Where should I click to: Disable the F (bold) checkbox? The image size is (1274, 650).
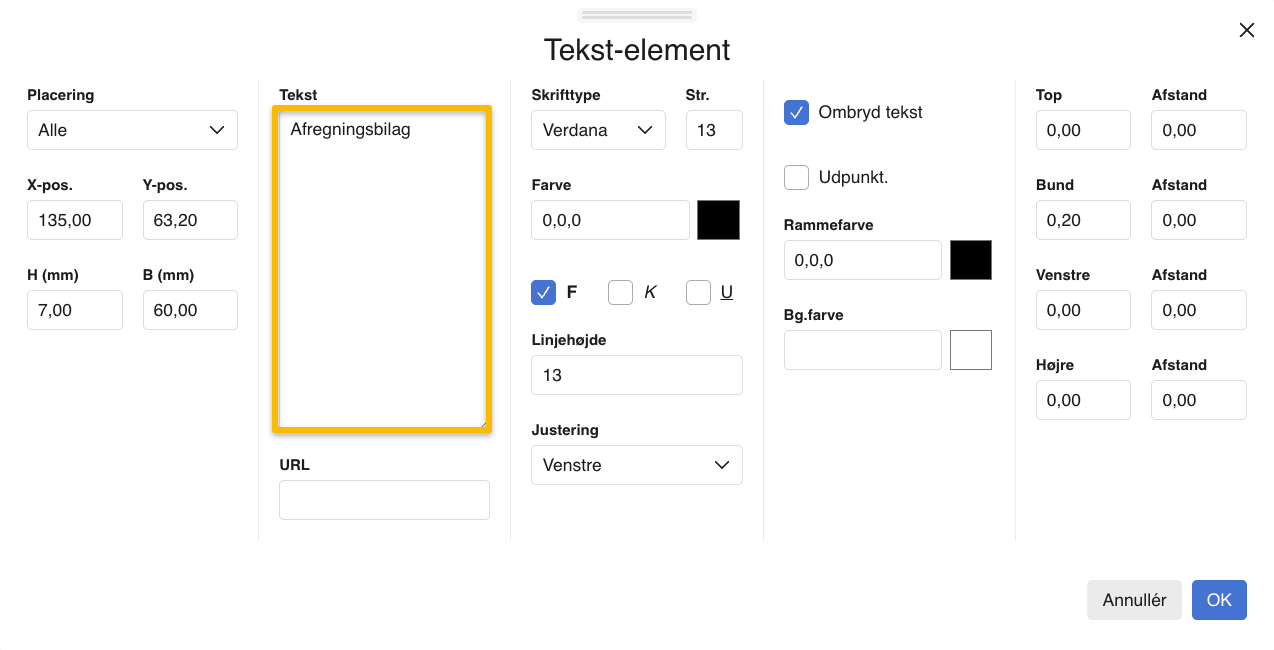[543, 292]
